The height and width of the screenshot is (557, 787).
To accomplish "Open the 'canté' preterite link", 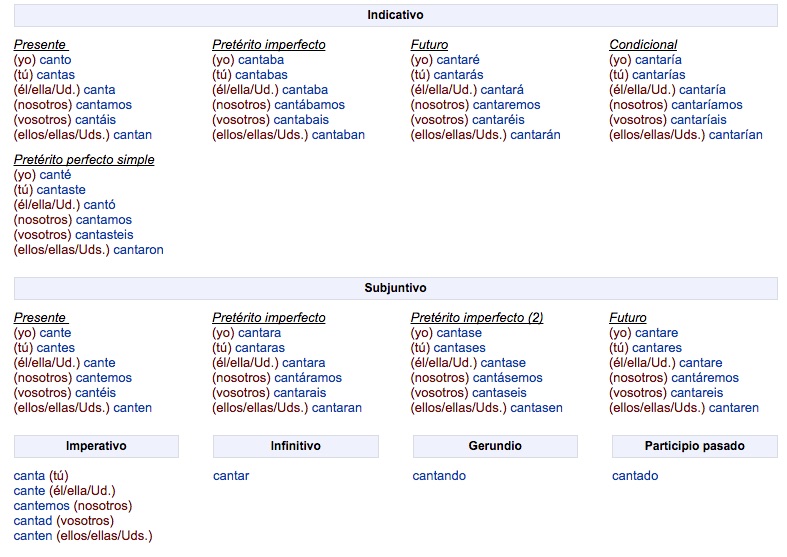I will [55, 175].
